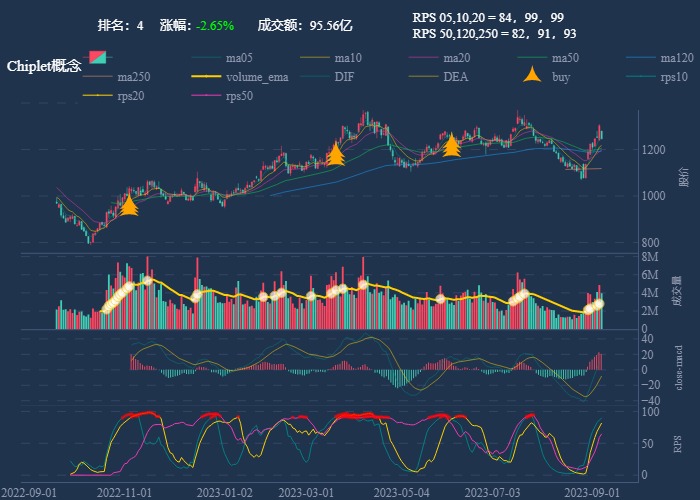This screenshot has width=700, height=500.
Task: Click the DEA legend label
Action: [x=455, y=77]
